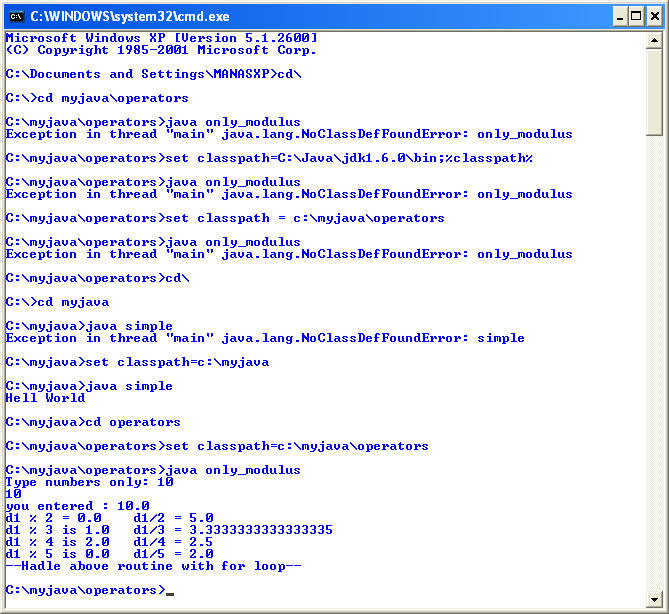
Task: Click the 'set classpath=C:\Java\jdk1.6.0\bin;%classpath%' line
Action: tap(269, 158)
